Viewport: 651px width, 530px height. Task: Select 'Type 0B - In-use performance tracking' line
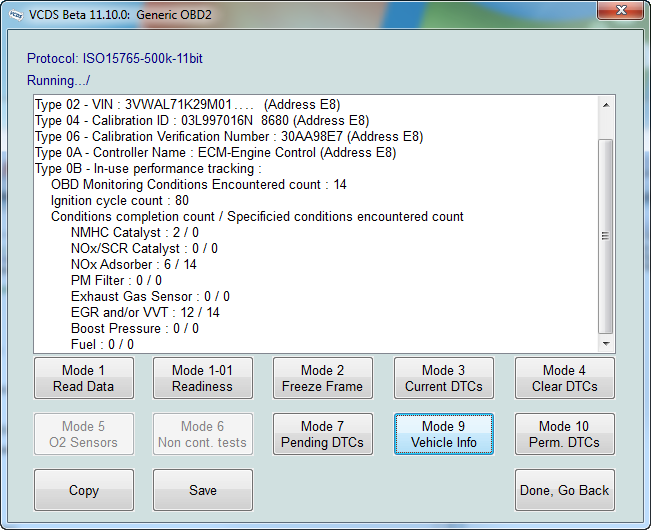(148, 169)
